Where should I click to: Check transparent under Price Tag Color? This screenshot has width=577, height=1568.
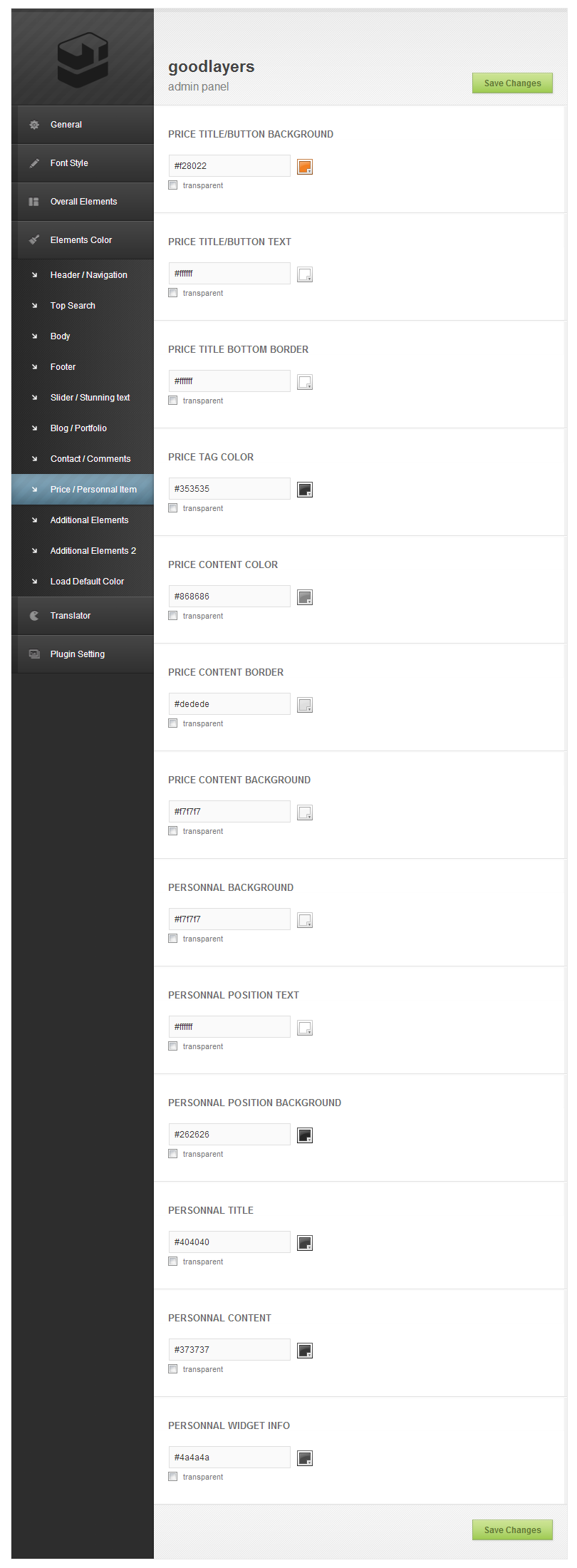(x=173, y=508)
